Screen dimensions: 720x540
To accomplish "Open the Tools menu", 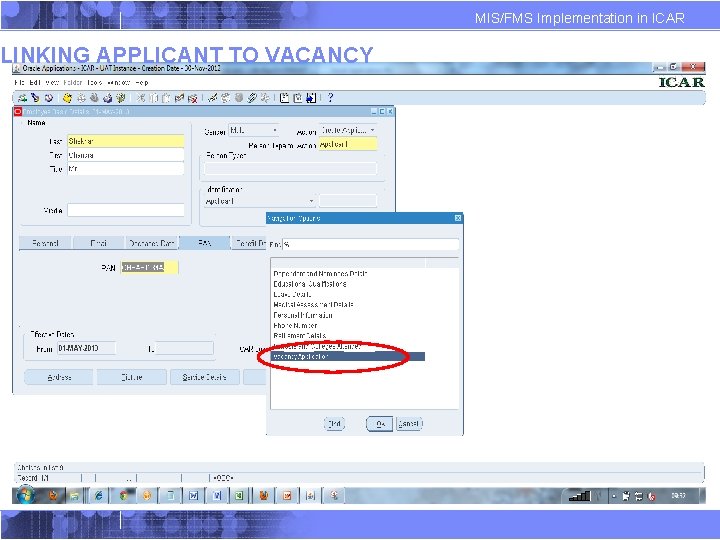I will coord(94,83).
